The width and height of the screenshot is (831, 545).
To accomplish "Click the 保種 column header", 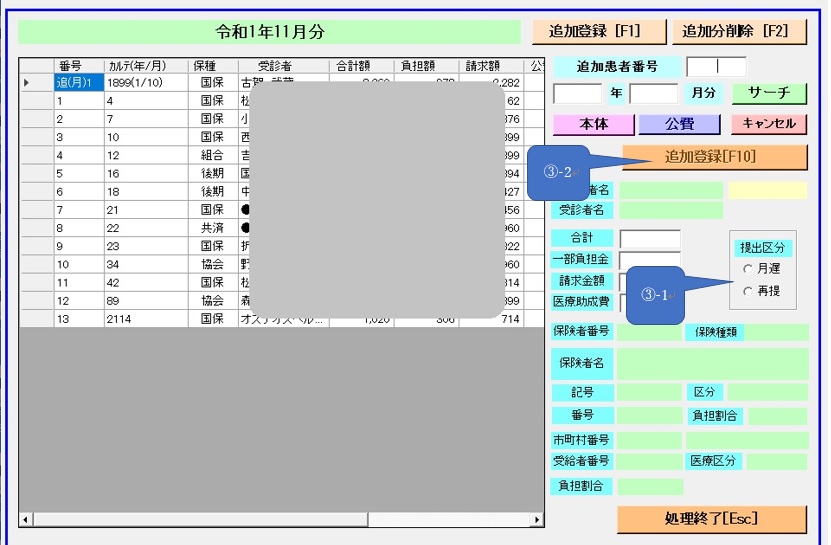I will pyautogui.click(x=212, y=66).
